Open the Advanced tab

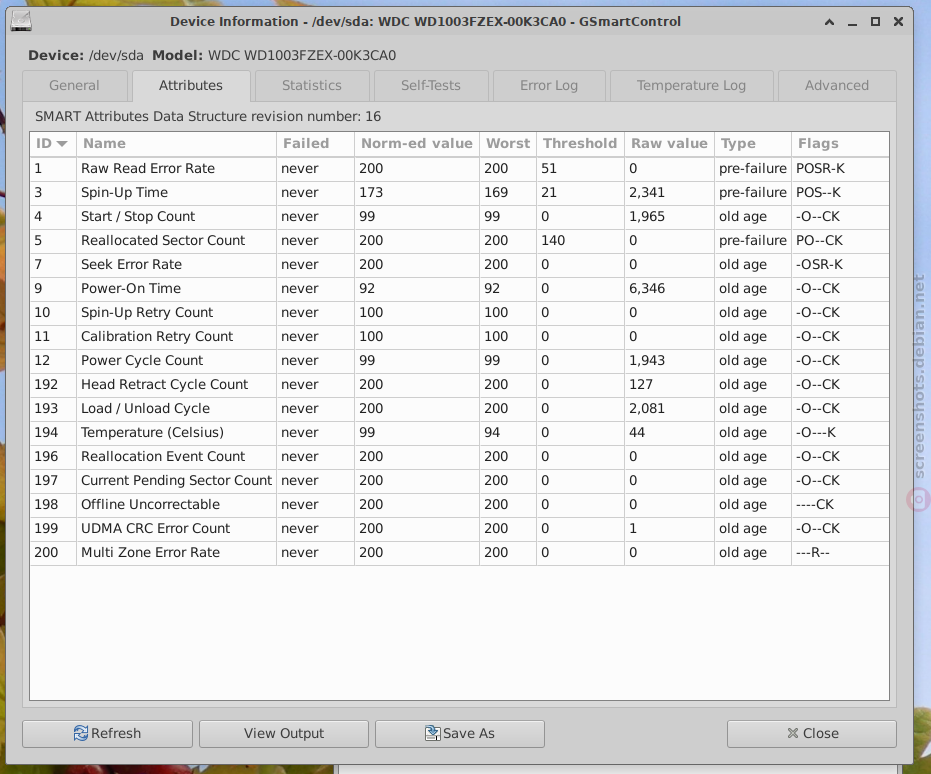(837, 85)
